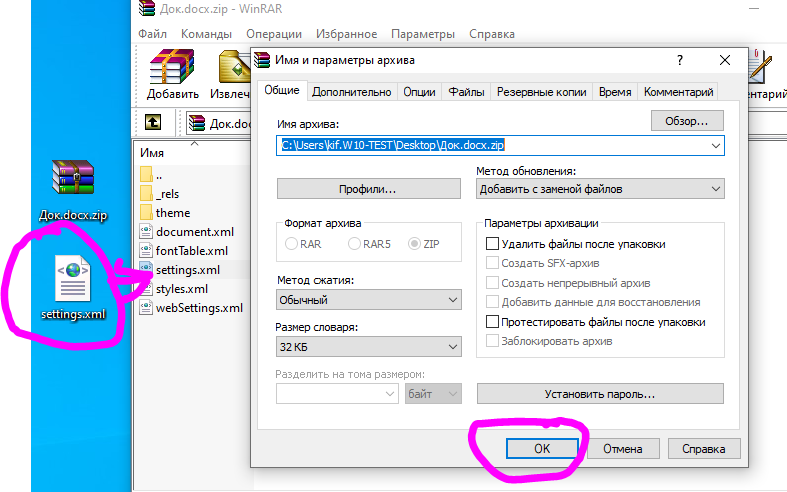
Task: Open the _rels folder in list
Action: pos(166,194)
